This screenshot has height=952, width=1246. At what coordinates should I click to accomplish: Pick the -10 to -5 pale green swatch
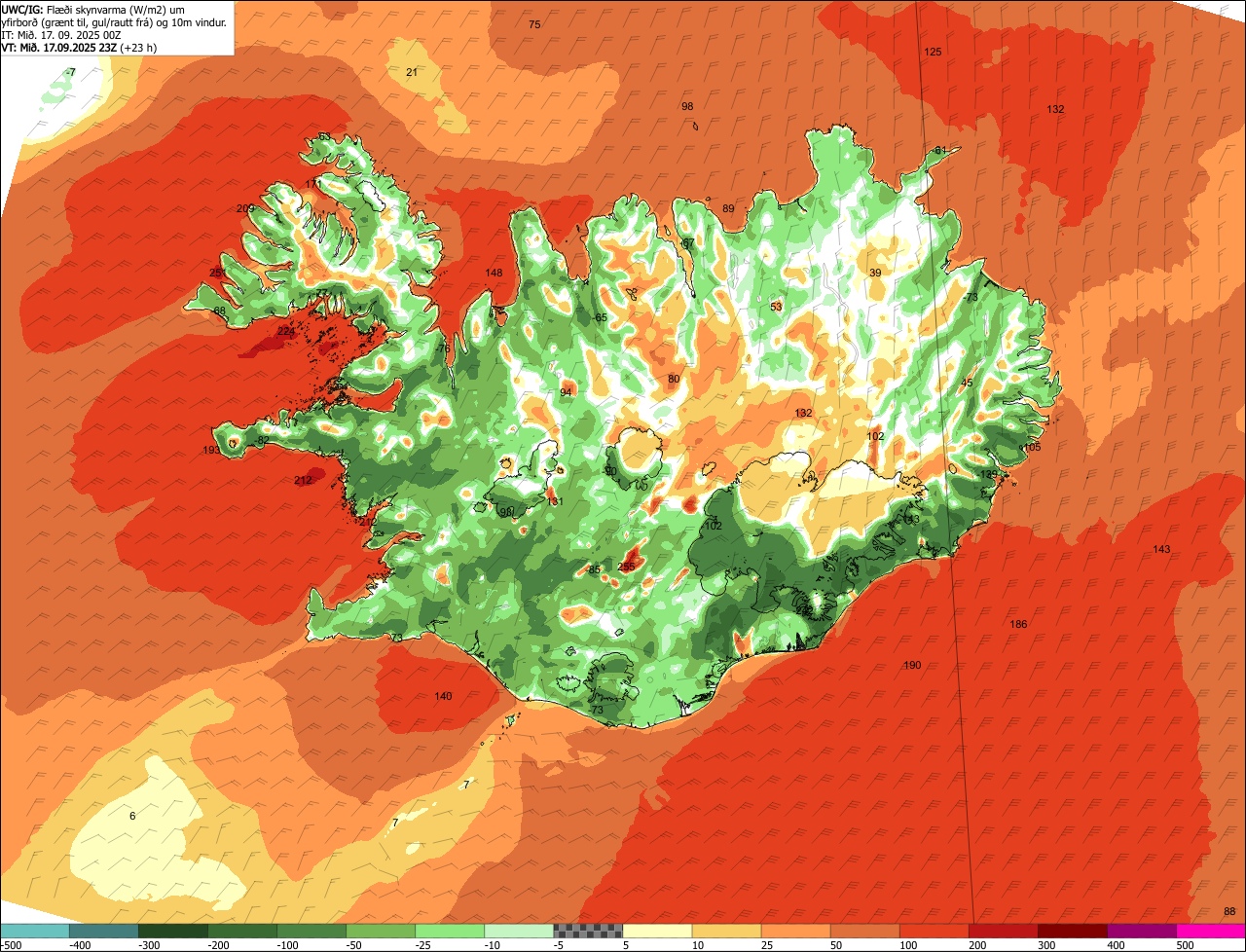click(x=518, y=931)
